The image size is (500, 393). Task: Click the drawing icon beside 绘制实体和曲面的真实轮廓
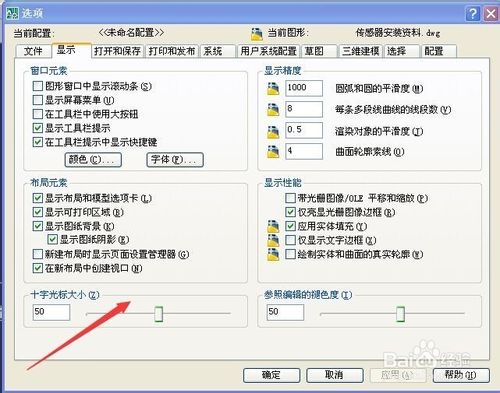click(x=273, y=254)
